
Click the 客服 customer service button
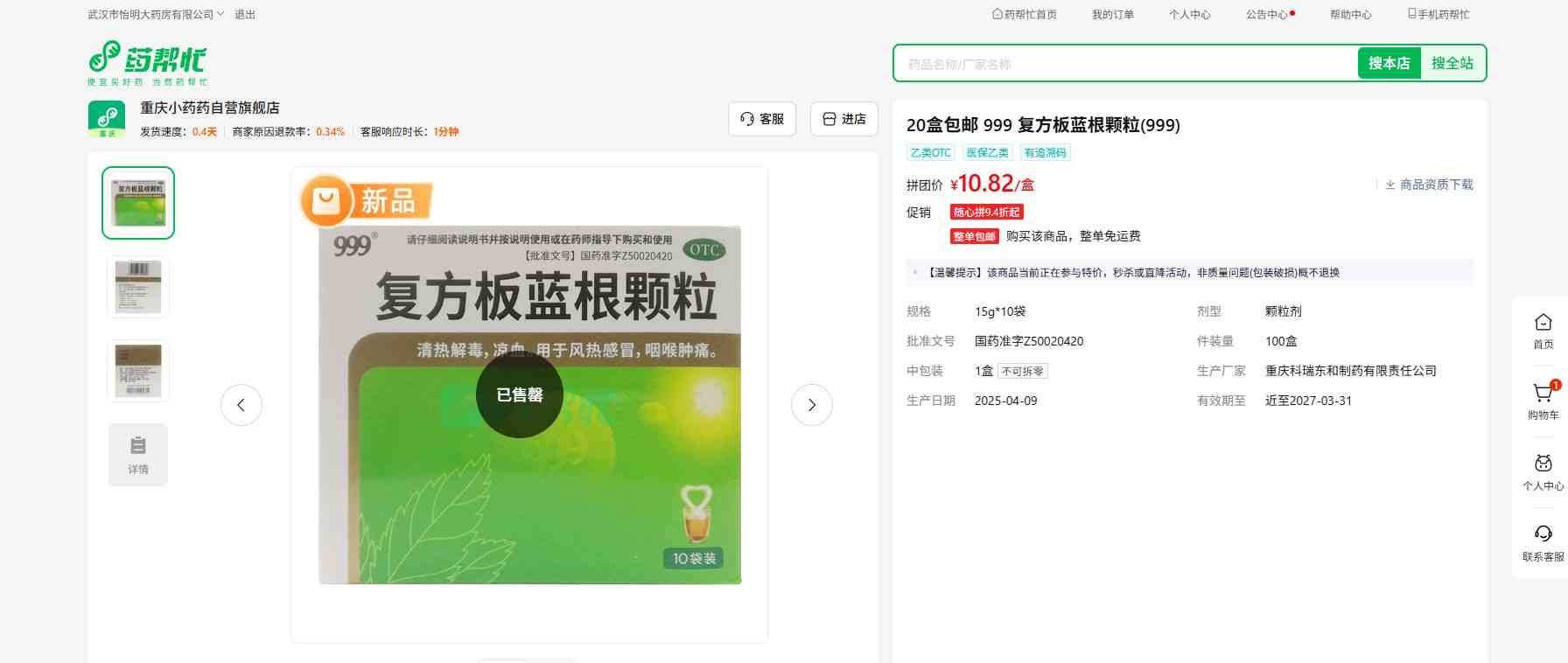(761, 119)
